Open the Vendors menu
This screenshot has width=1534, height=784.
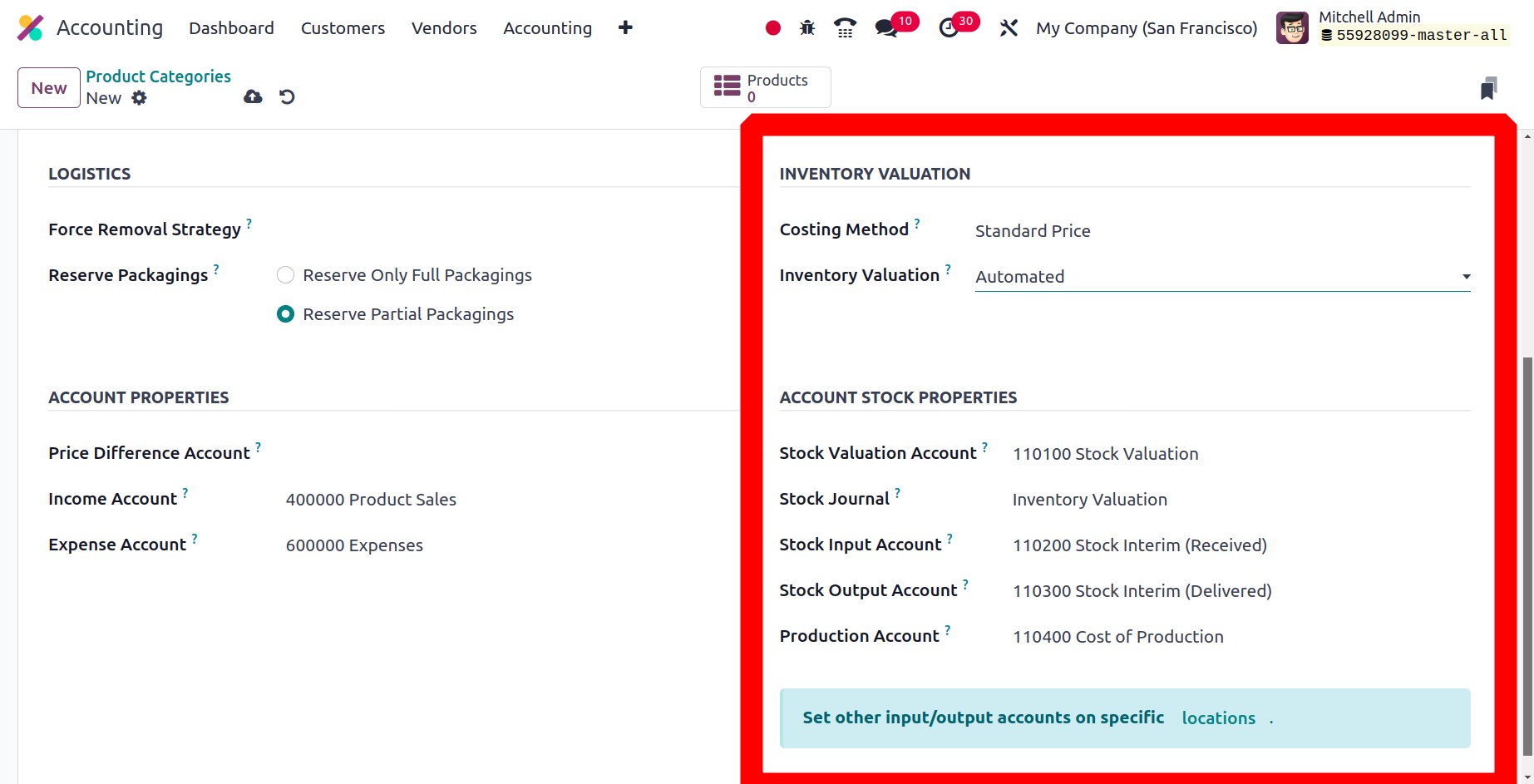(444, 28)
